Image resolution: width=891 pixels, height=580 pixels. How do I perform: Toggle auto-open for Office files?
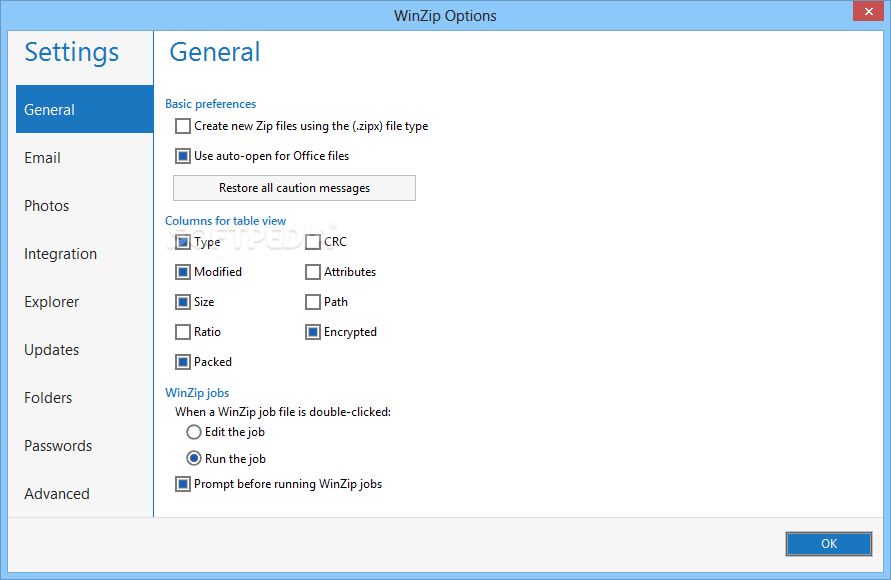(182, 156)
